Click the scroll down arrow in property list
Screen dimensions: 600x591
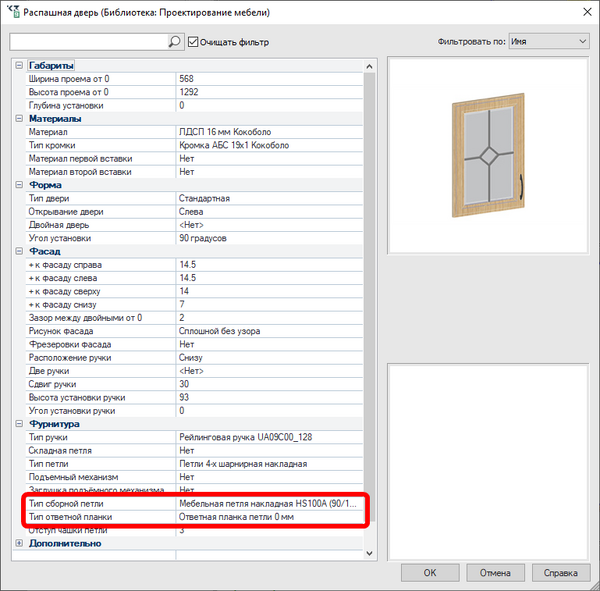(x=369, y=553)
